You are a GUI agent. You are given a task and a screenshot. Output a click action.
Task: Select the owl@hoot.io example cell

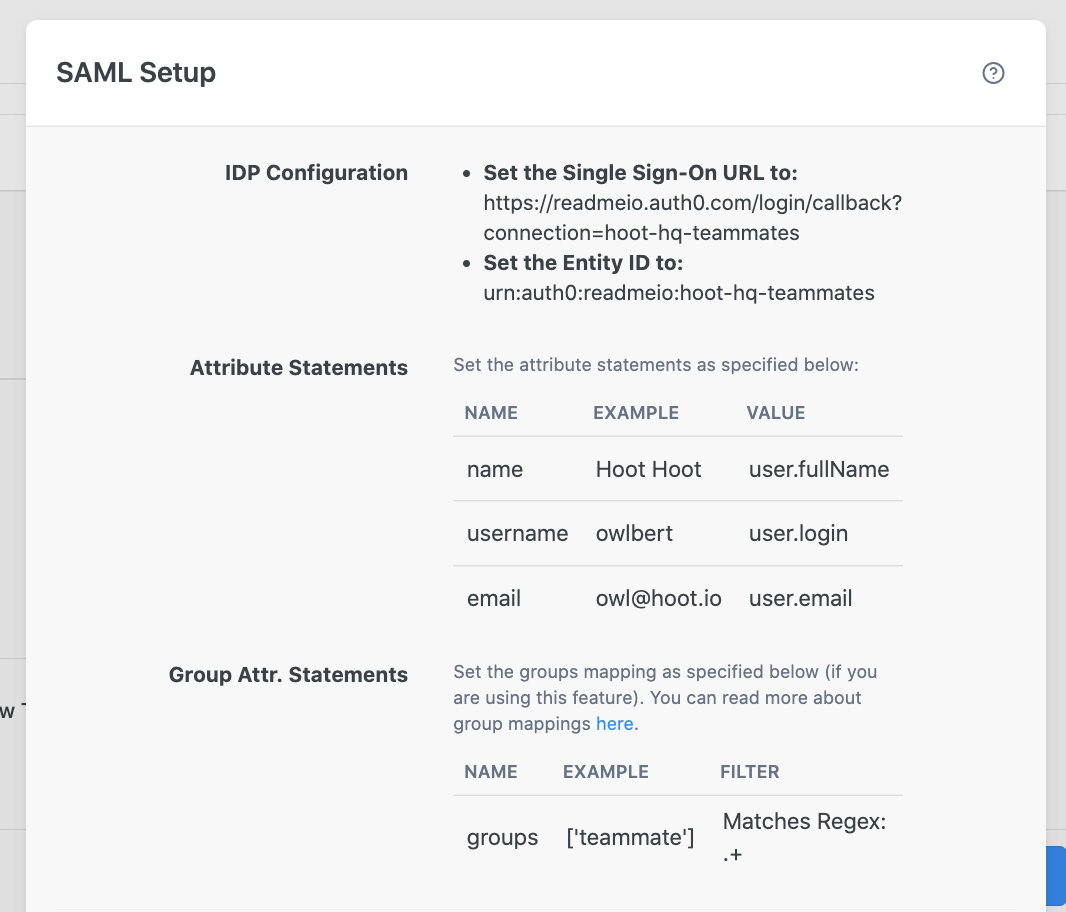(x=658, y=599)
